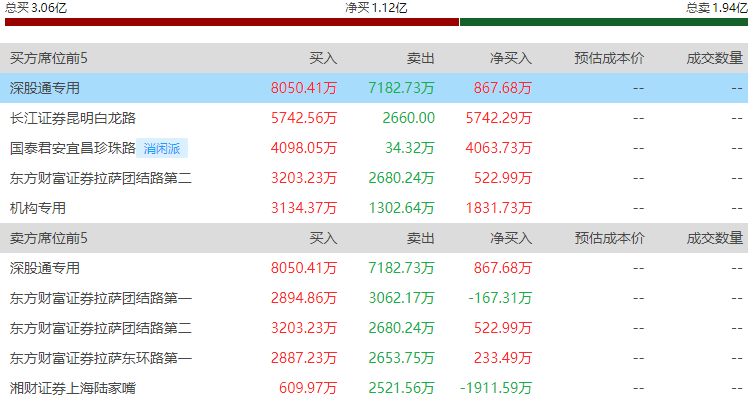The width and height of the screenshot is (748, 398).
Task: Open 湘财证券上海陆家嘴 seller entry
Action: point(73,388)
